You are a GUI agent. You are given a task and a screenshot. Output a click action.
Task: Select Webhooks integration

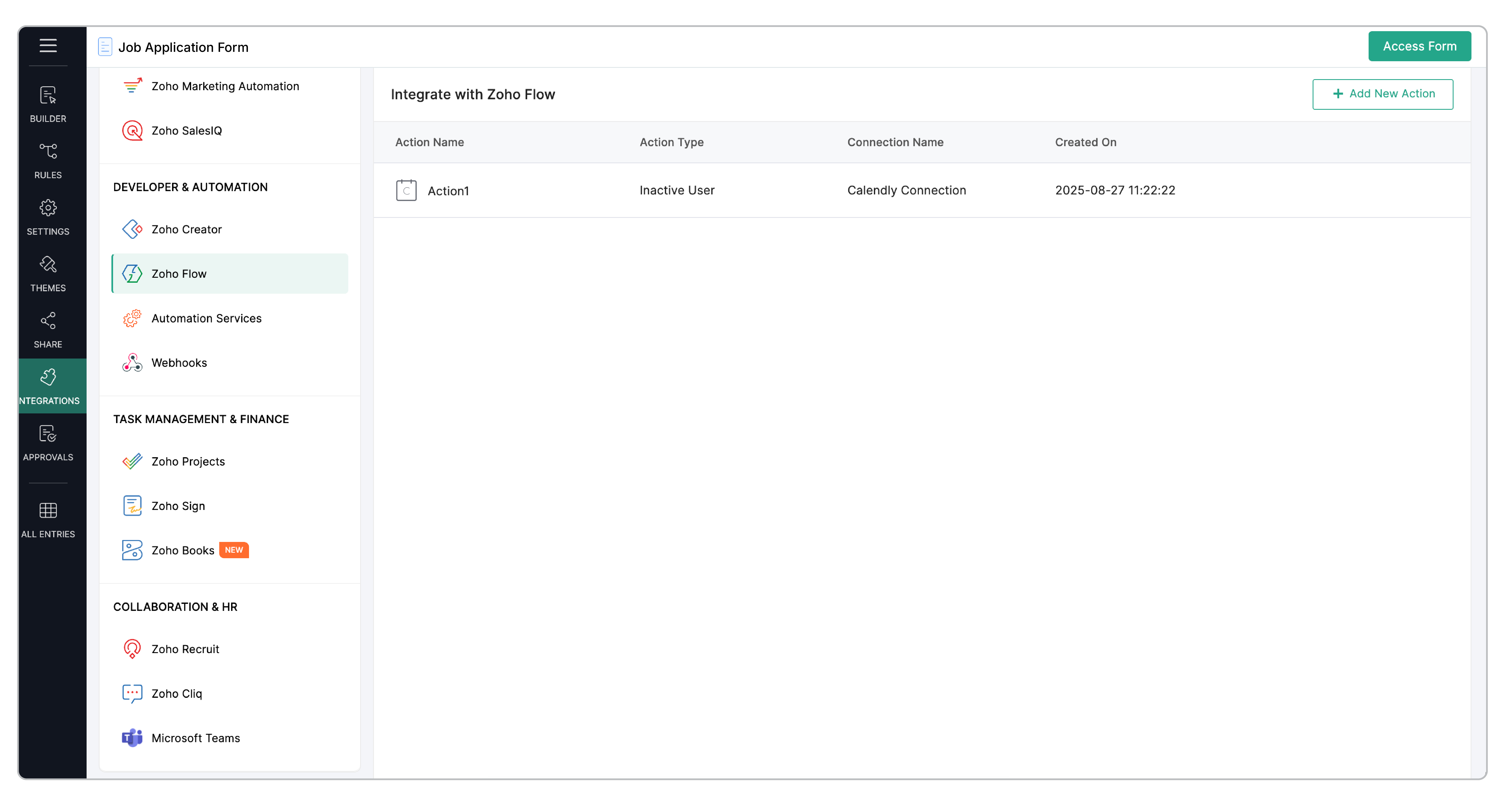[179, 362]
